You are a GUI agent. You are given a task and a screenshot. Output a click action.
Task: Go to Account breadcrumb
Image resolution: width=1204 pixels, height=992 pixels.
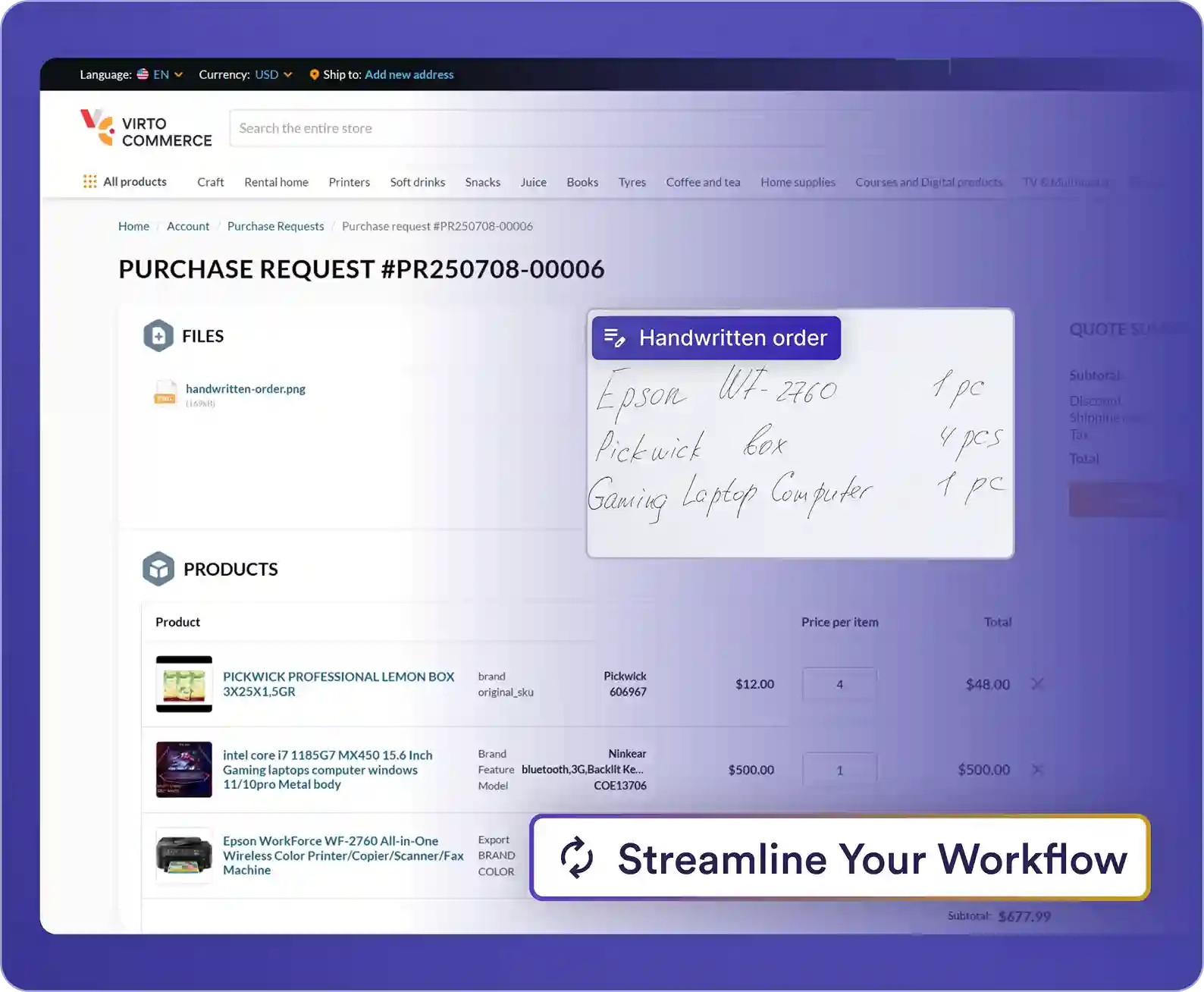point(188,226)
